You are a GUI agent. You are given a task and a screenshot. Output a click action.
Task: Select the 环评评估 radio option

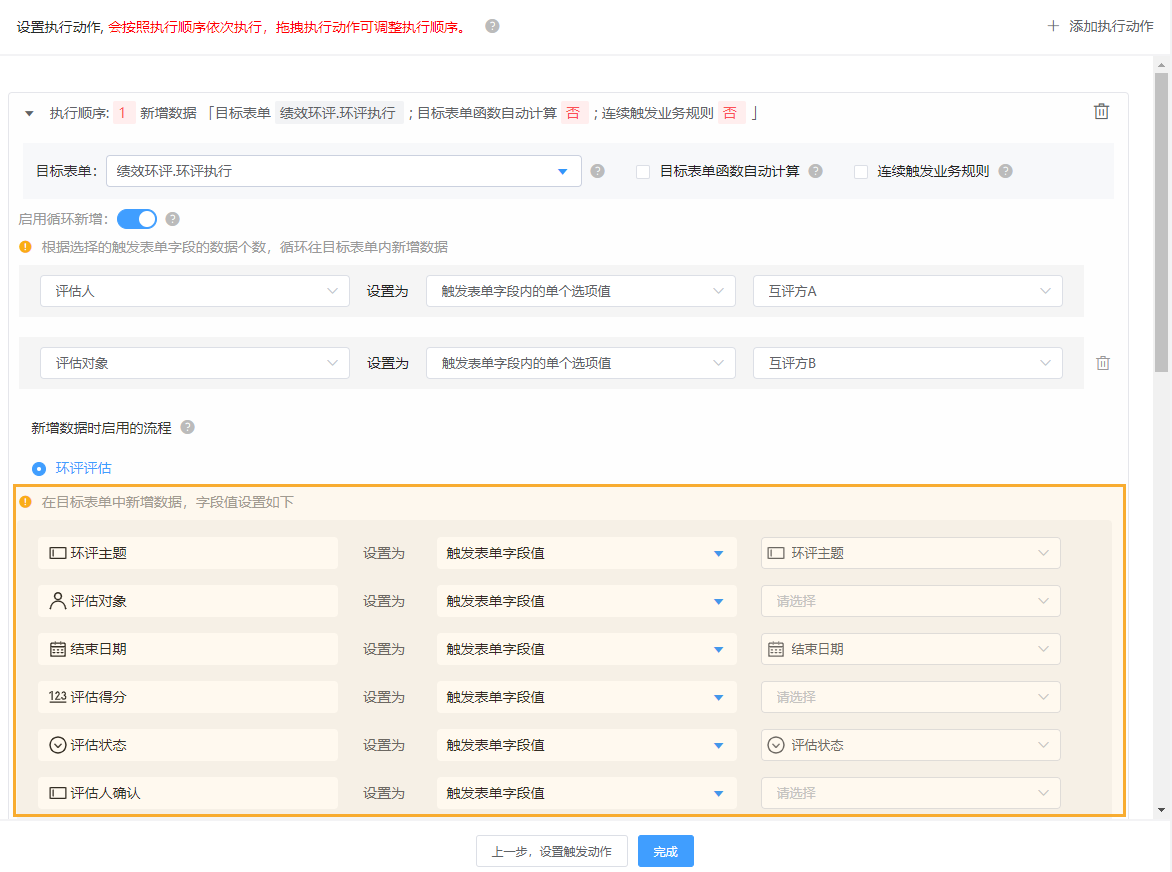tap(38, 468)
